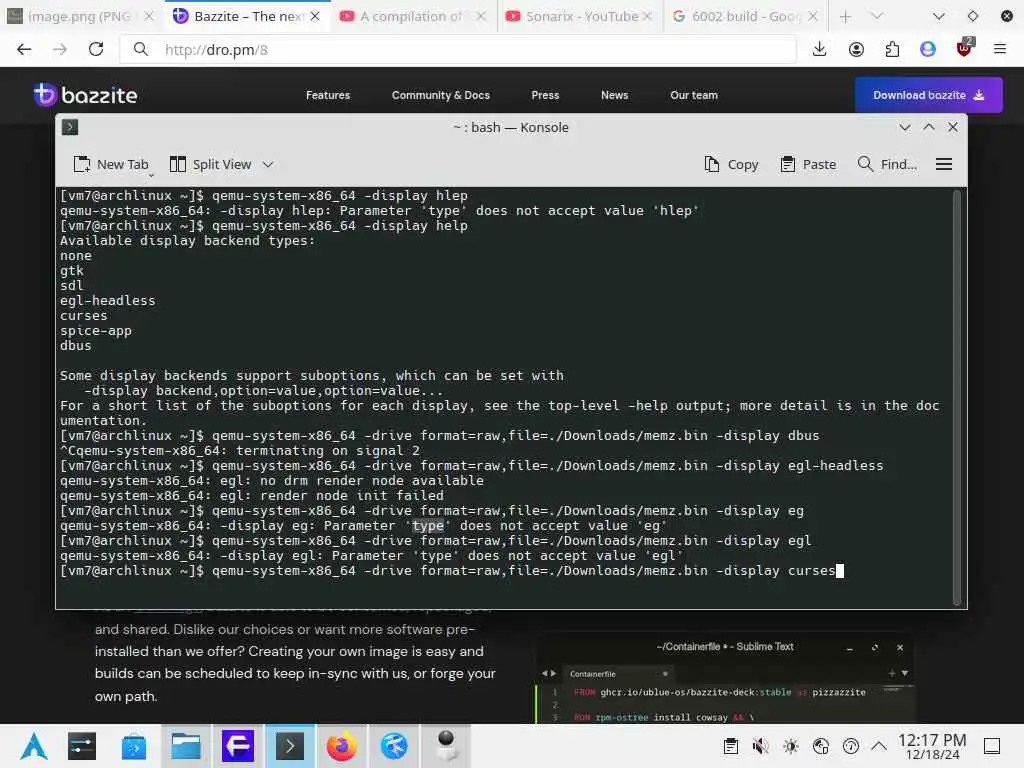
Task: Open the Arch Linux application launcher
Action: pos(34,746)
